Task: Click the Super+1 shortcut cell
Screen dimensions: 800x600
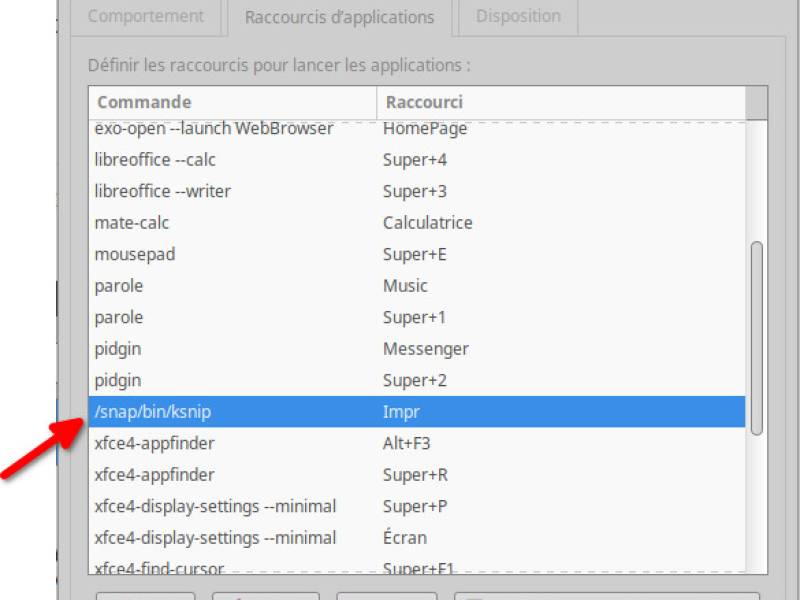Action: tap(414, 317)
